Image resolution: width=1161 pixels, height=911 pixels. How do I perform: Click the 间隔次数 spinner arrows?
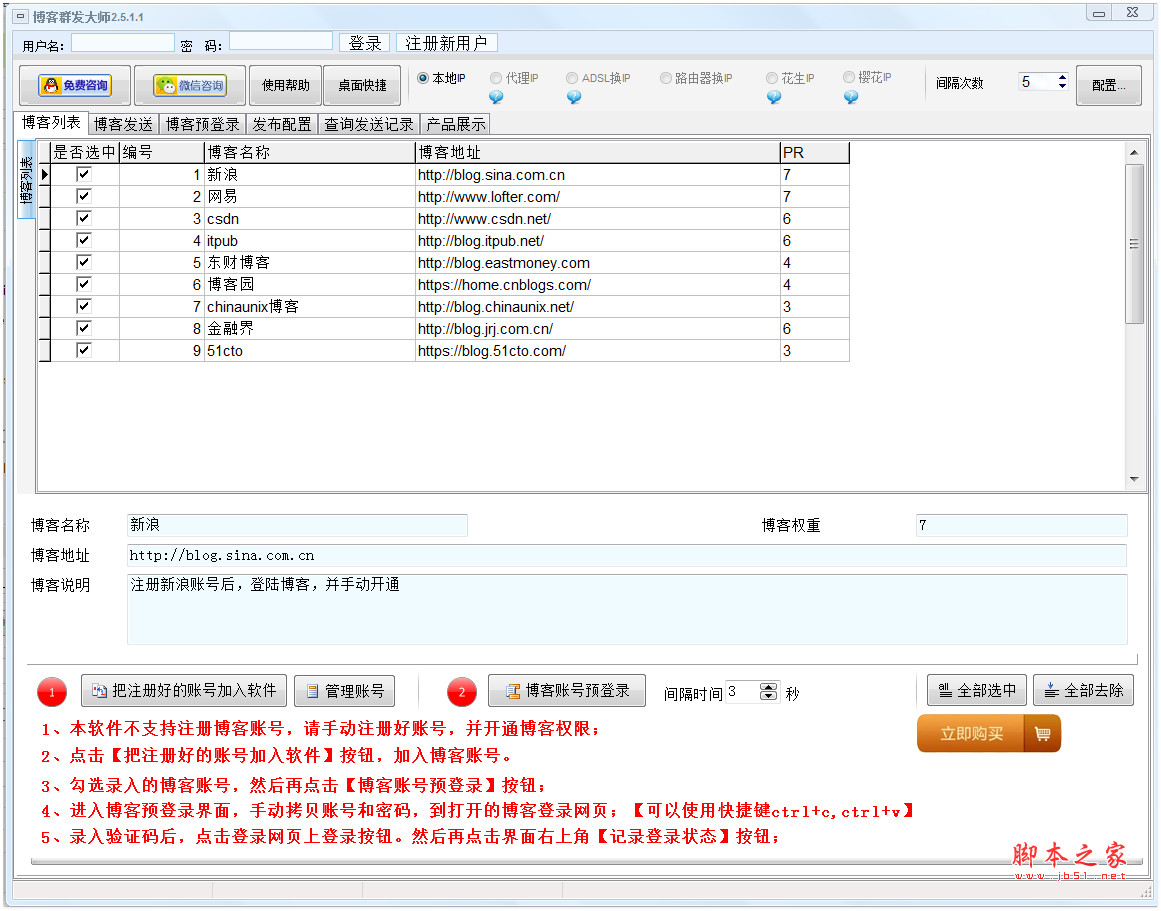(x=1063, y=81)
